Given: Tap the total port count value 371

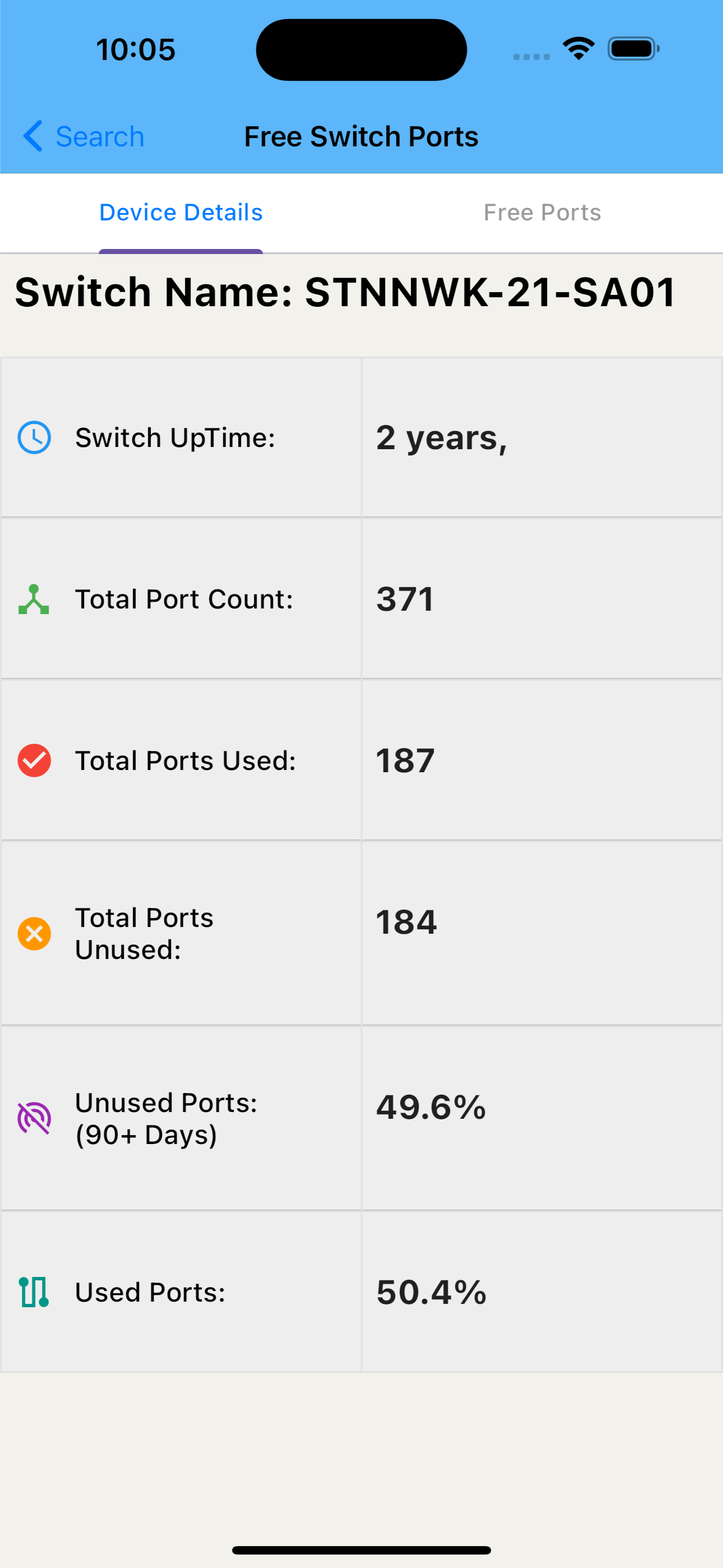Looking at the screenshot, I should coord(405,599).
